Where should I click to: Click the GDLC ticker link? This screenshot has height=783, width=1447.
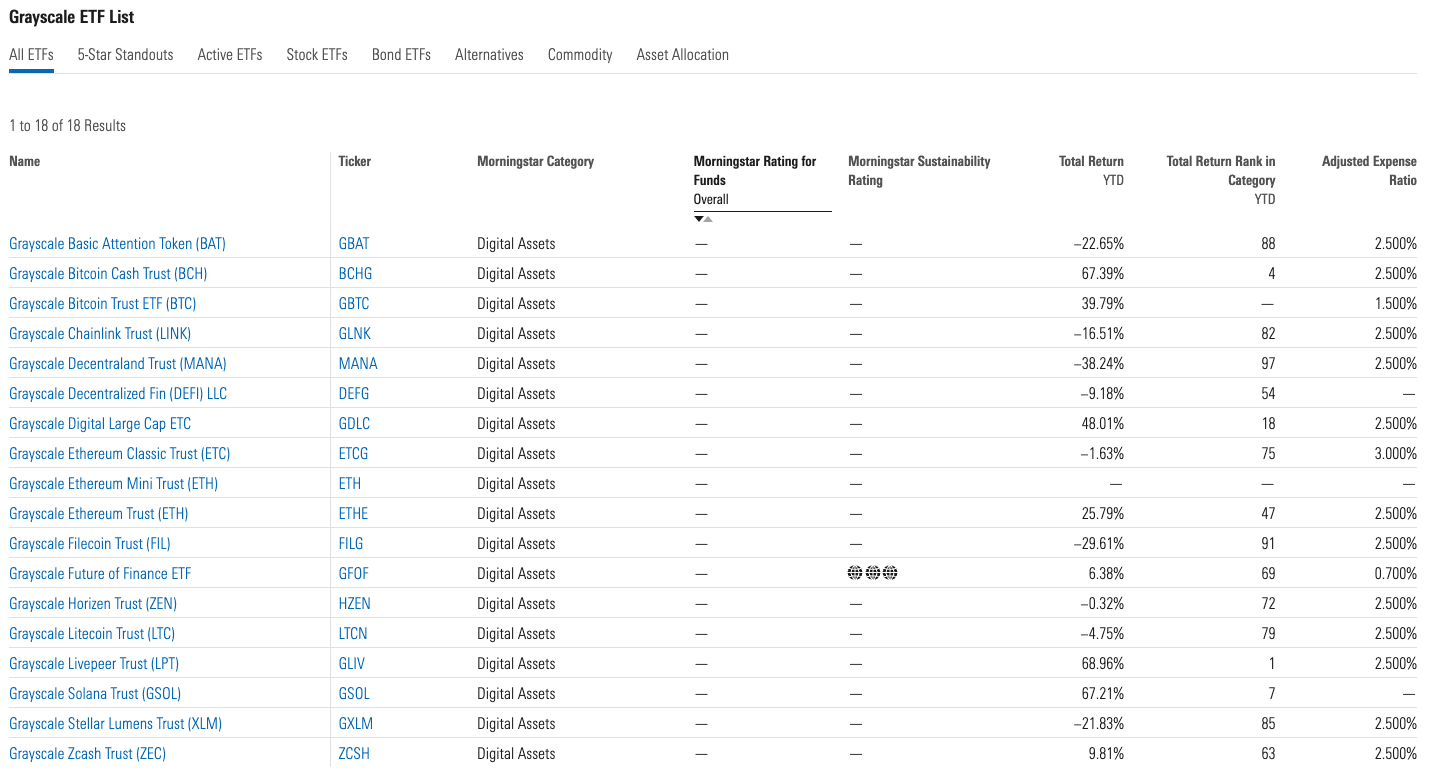pyautogui.click(x=354, y=424)
